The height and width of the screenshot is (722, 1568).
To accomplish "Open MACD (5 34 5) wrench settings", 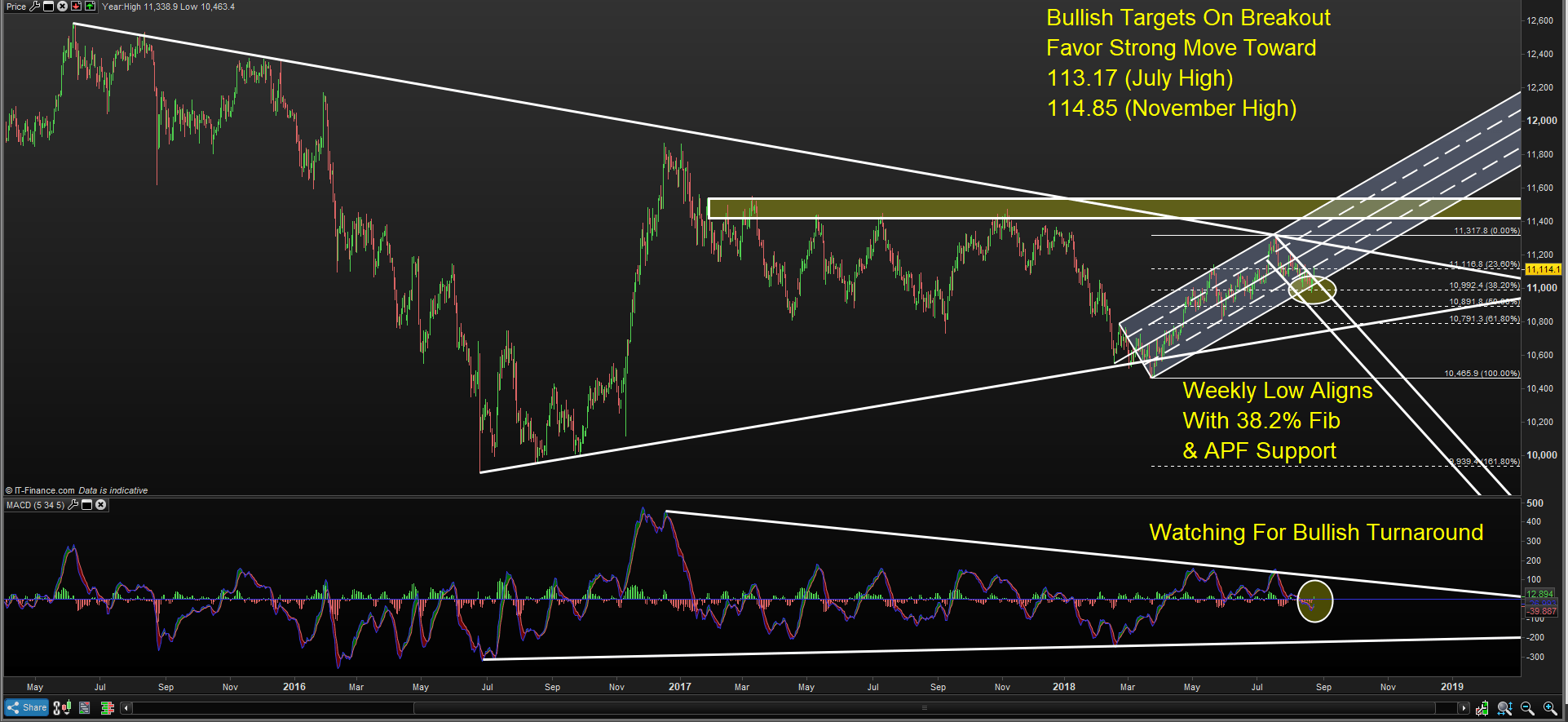I will [x=73, y=505].
